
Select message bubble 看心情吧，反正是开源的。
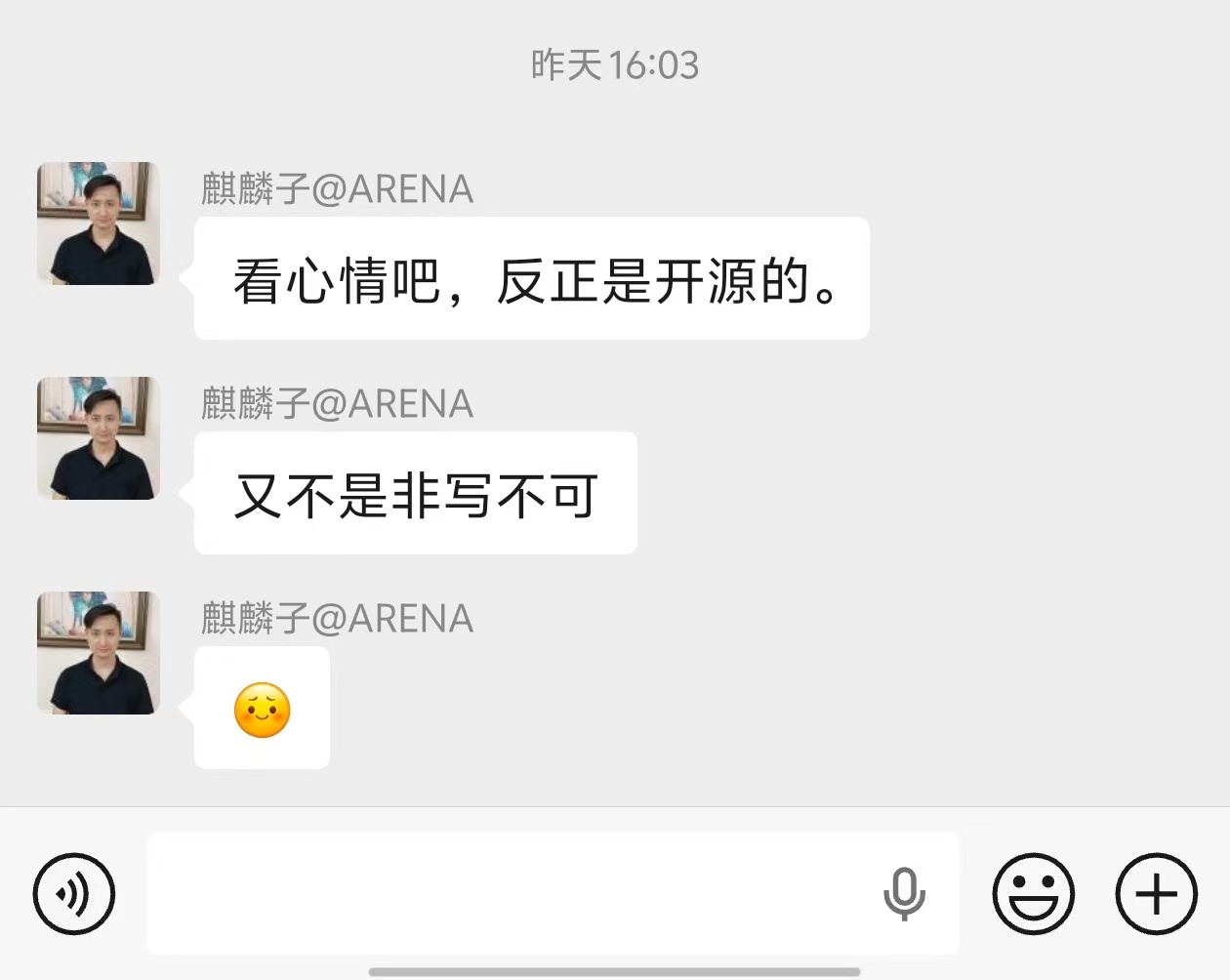pyautogui.click(x=532, y=278)
